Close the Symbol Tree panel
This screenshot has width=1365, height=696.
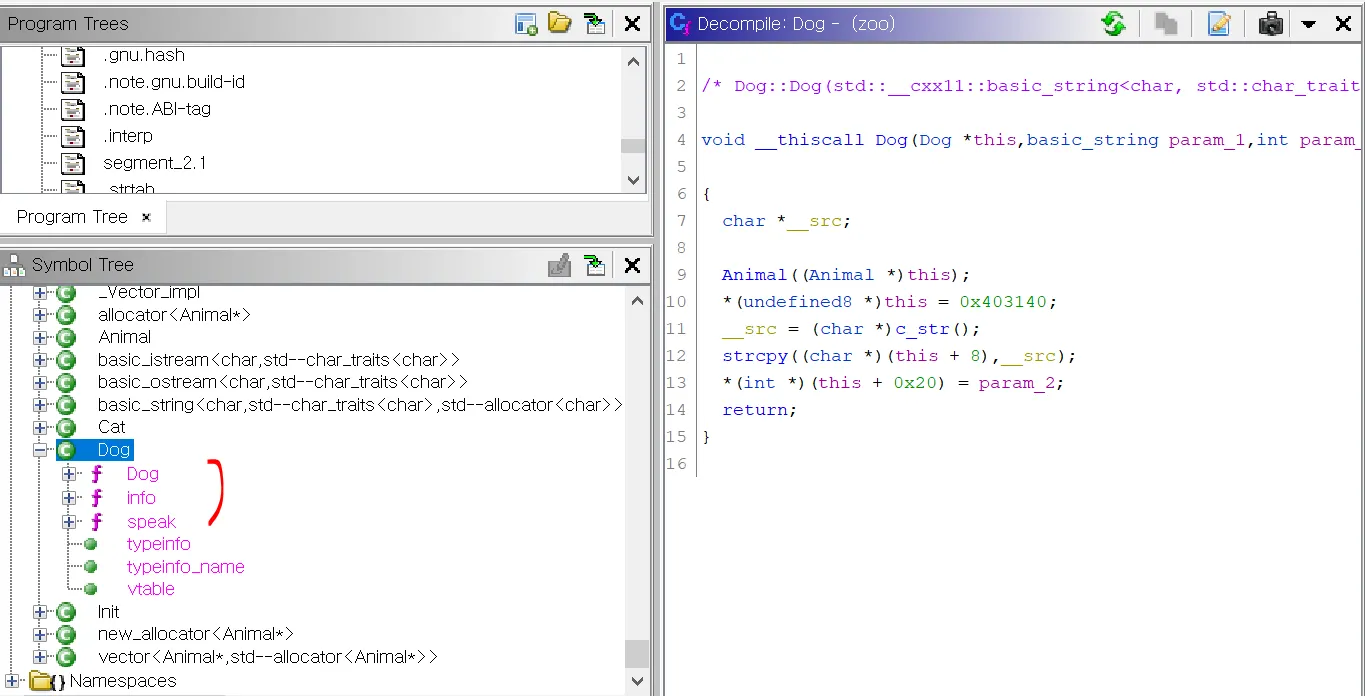coord(632,265)
